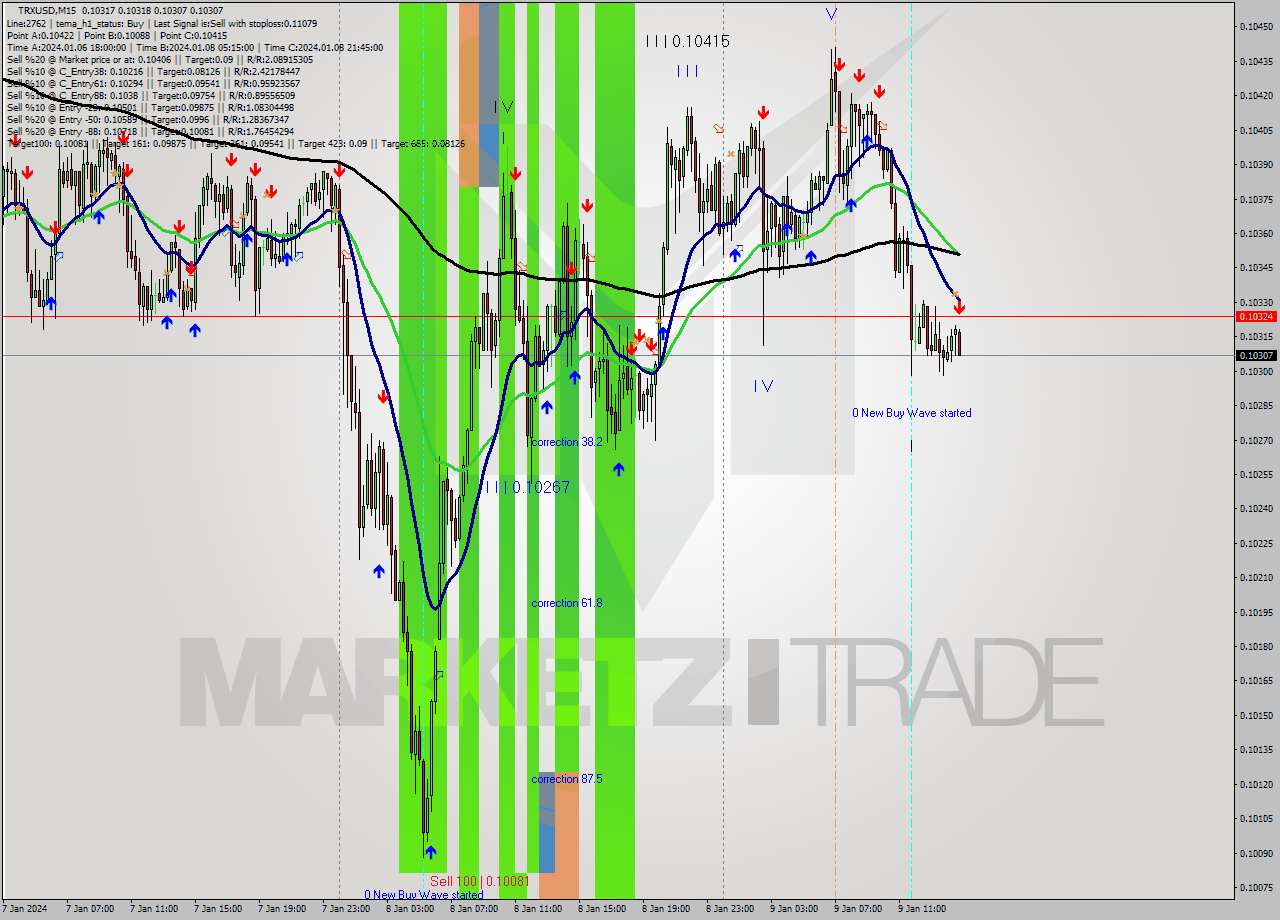The height and width of the screenshot is (920, 1280).
Task: Click the 0.10285 price axis label
Action: point(1256,405)
